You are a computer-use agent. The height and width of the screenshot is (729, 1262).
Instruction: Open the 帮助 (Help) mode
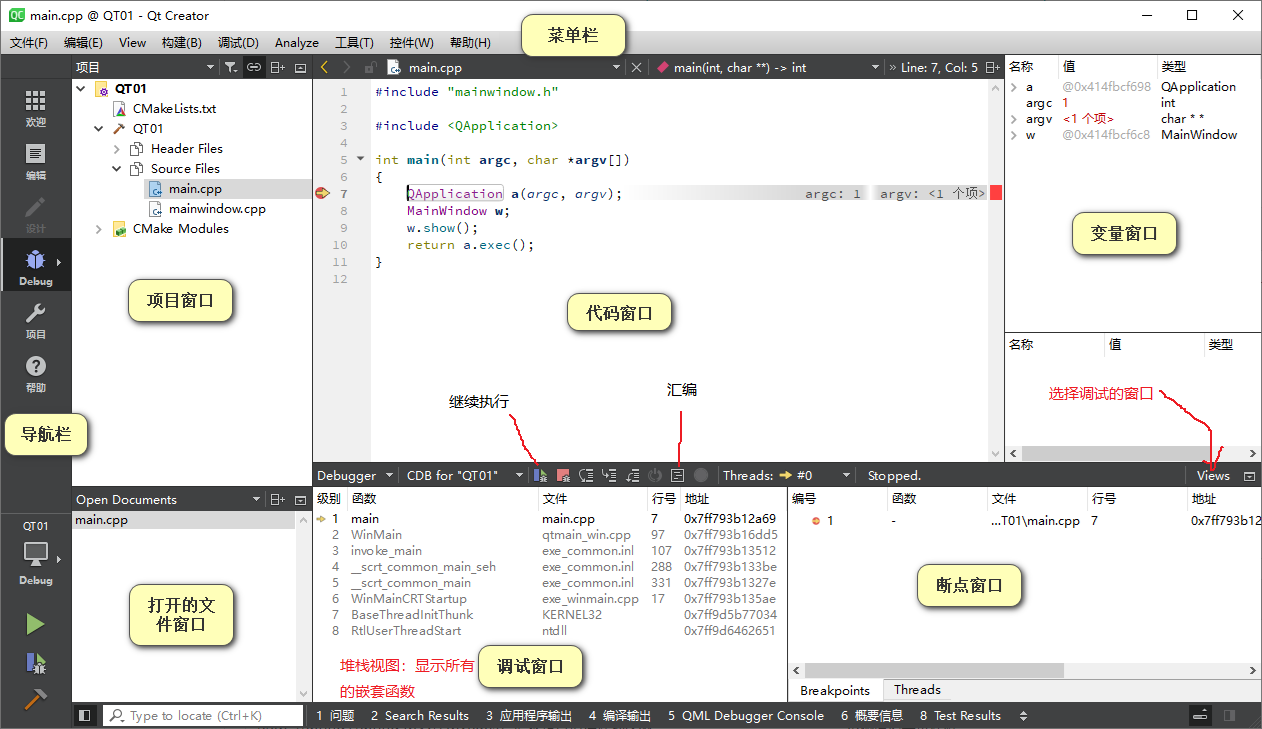click(36, 373)
